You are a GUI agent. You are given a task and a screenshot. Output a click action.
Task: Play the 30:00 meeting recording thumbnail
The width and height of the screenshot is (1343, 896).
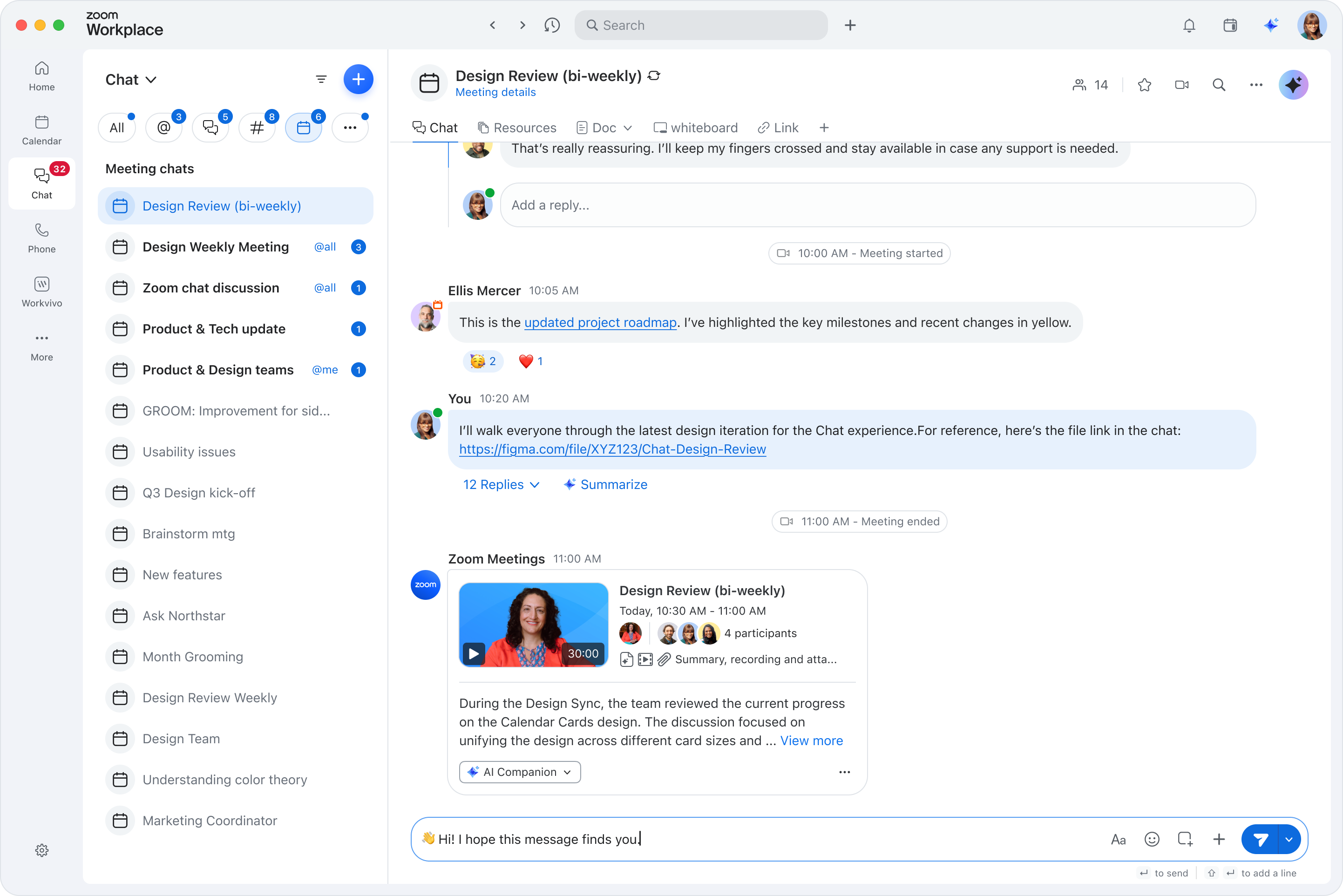click(x=474, y=653)
